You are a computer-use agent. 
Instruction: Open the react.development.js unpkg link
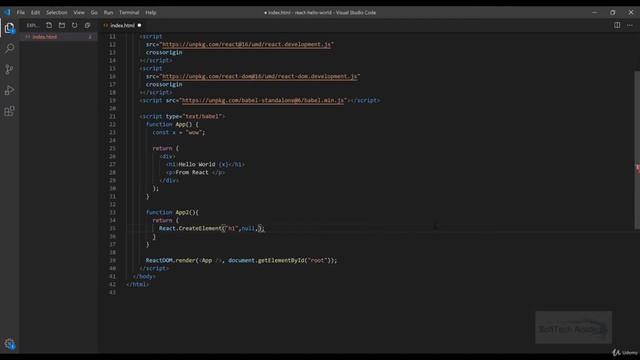coord(246,44)
